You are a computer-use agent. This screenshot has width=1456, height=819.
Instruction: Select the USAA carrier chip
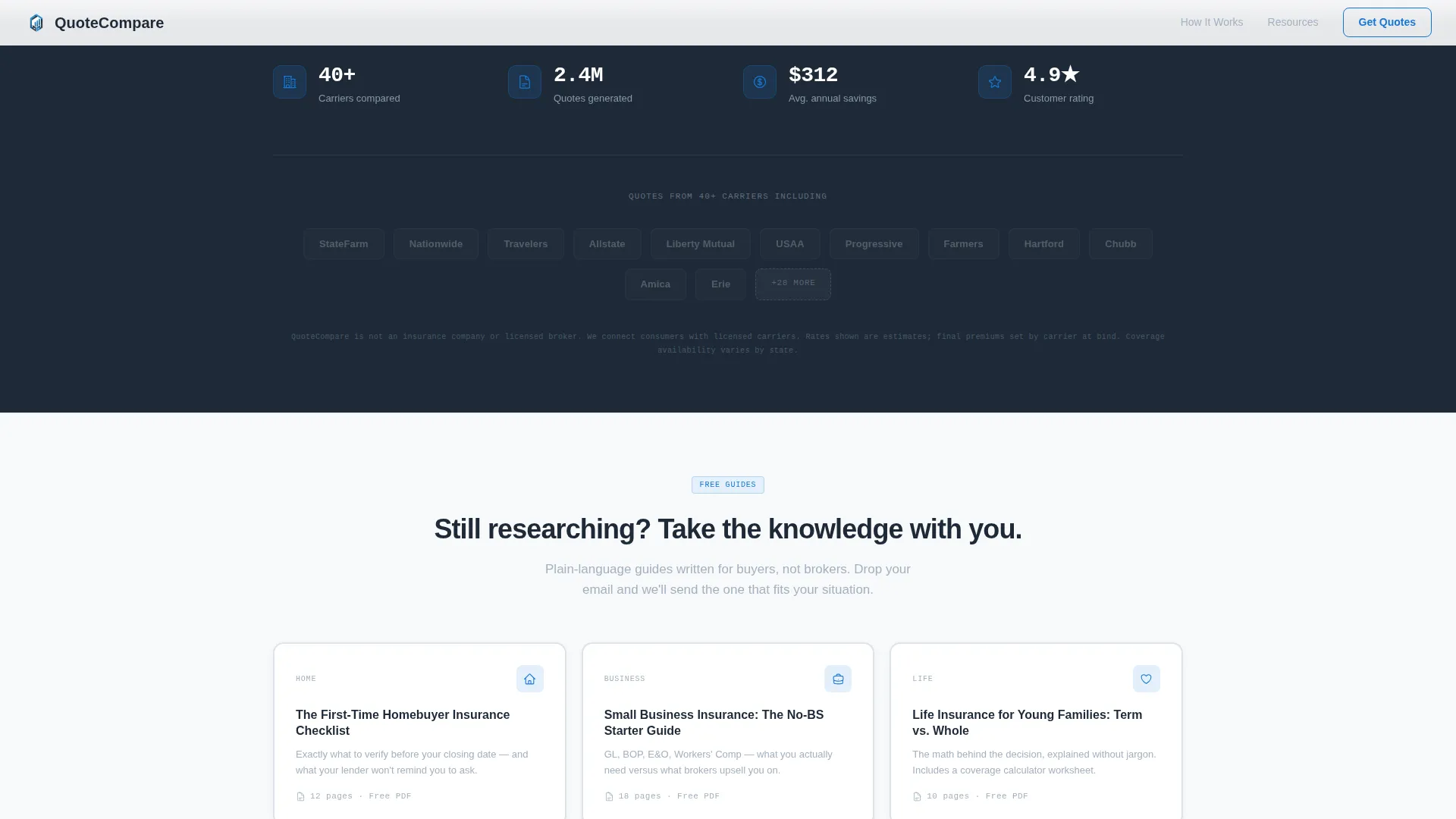tap(789, 243)
